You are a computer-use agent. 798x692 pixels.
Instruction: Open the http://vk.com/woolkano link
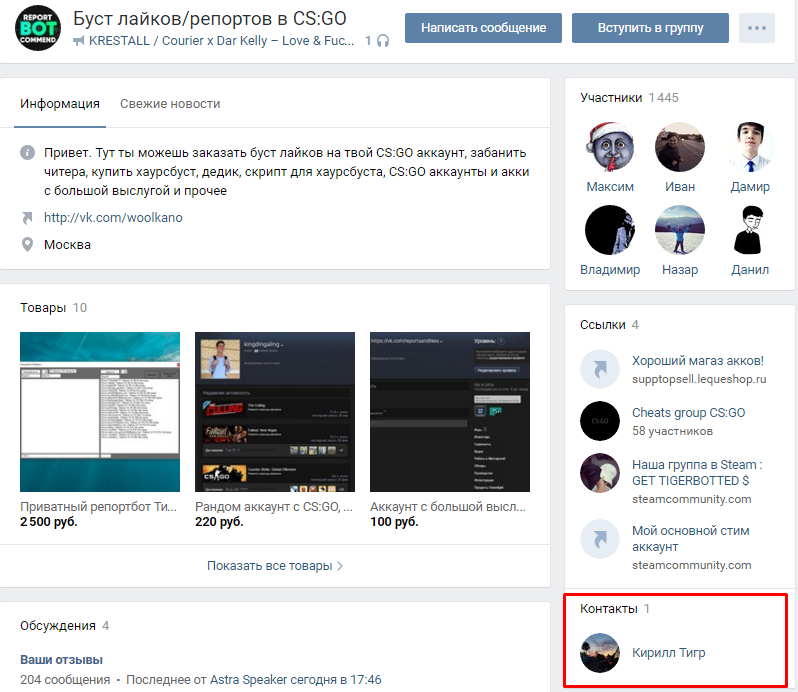click(x=113, y=218)
